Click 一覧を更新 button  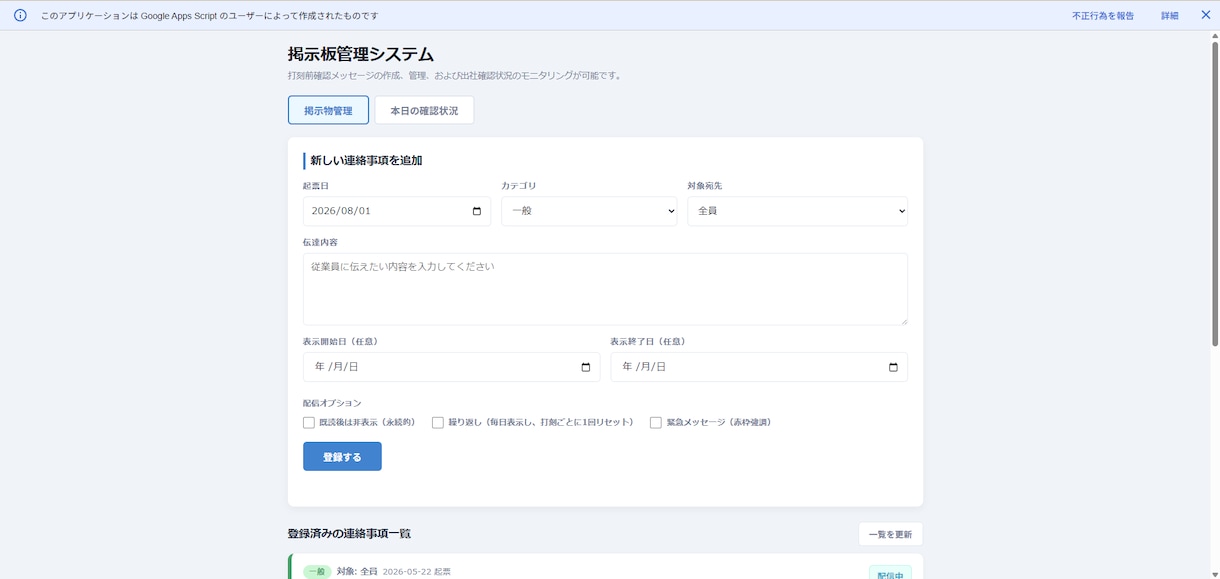tap(890, 534)
